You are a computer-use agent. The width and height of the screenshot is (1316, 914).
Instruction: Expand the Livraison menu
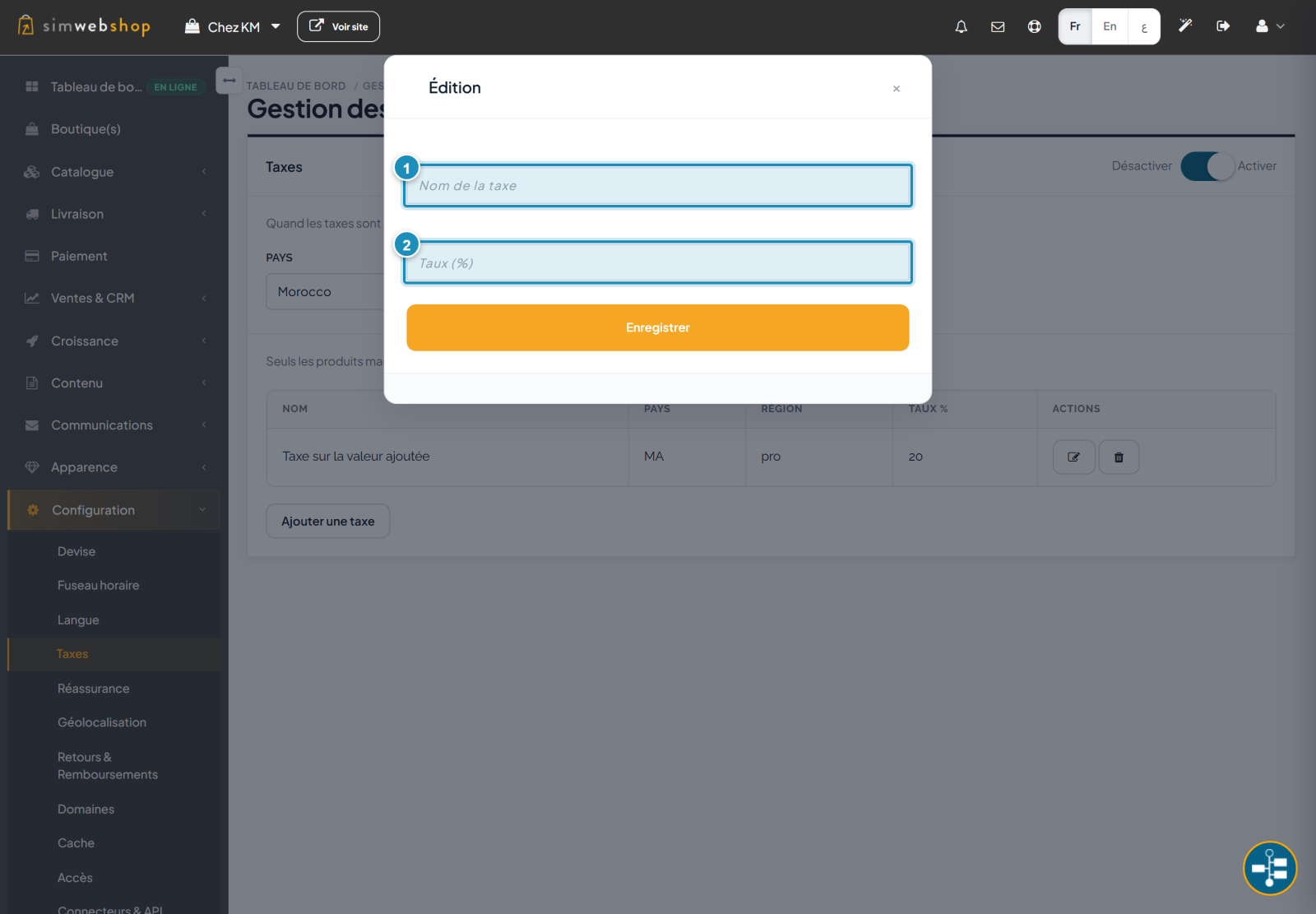pos(114,214)
